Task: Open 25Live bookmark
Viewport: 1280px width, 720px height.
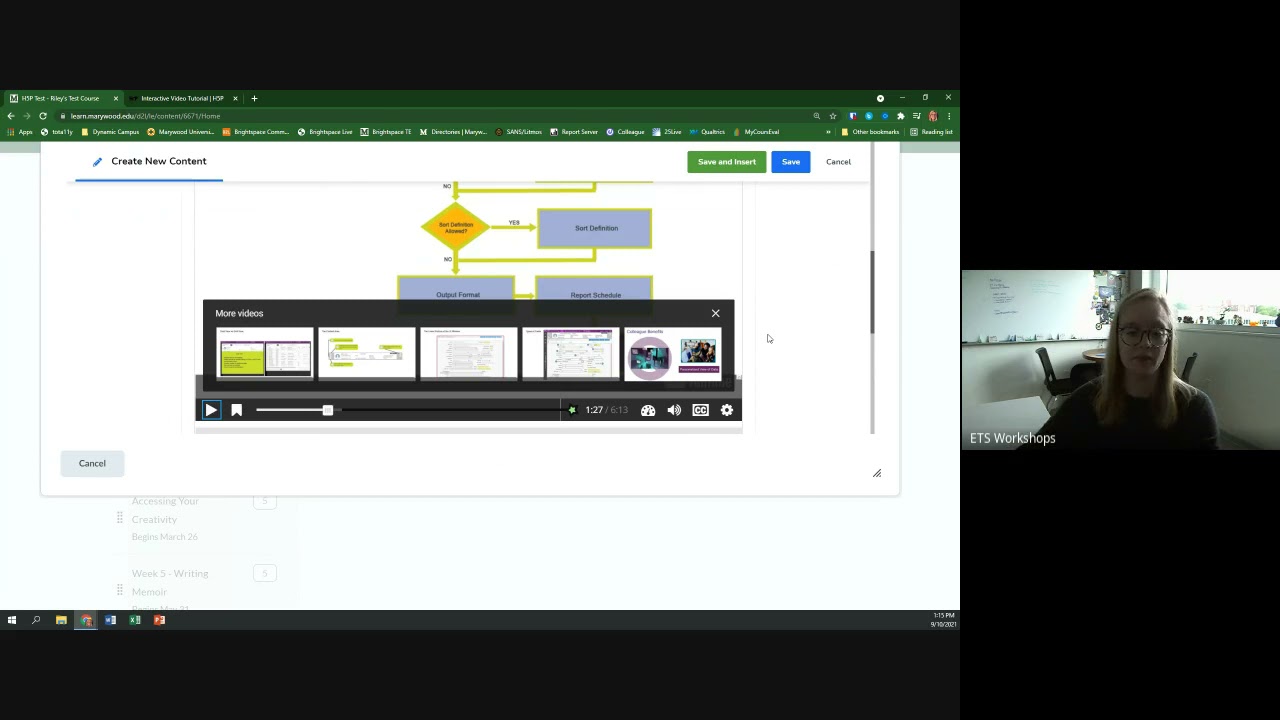Action: click(667, 132)
